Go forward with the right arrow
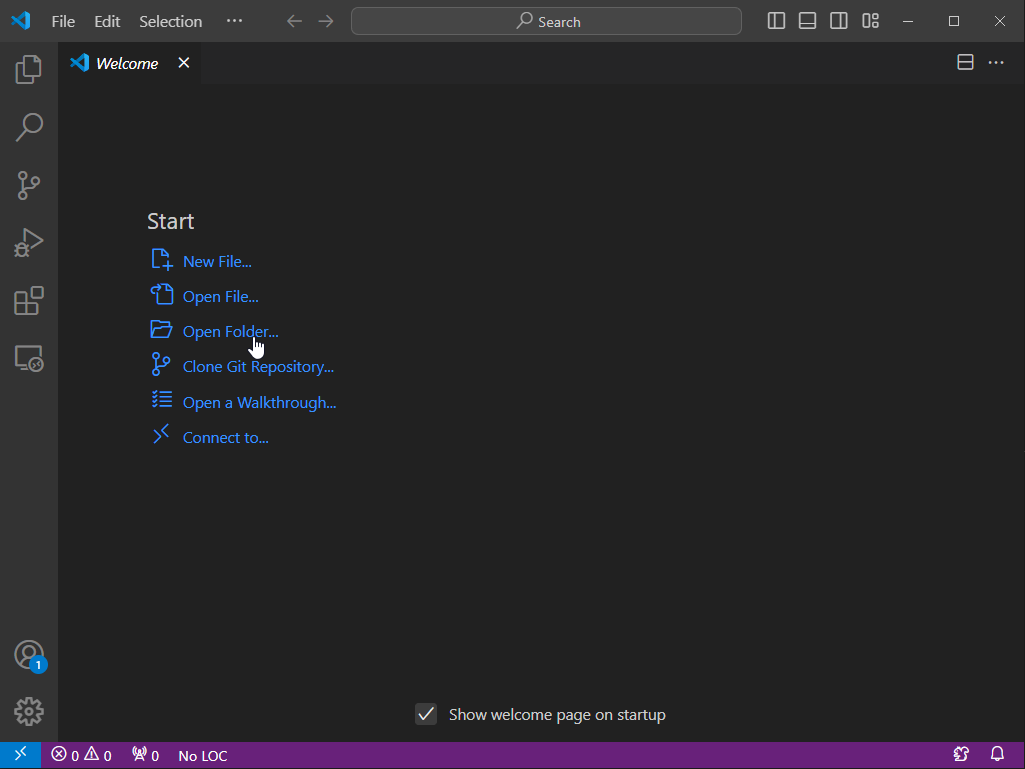The image size is (1025, 769). coord(326,21)
